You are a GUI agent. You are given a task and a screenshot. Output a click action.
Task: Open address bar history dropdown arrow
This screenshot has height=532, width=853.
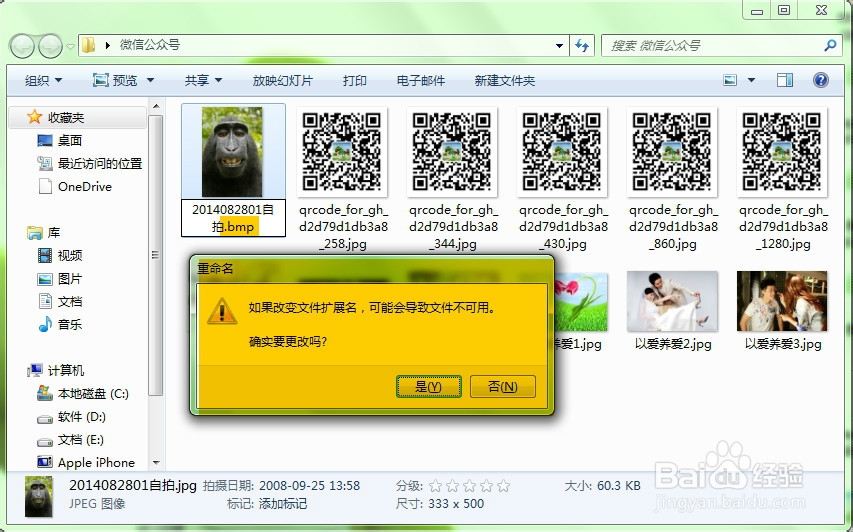tap(559, 46)
